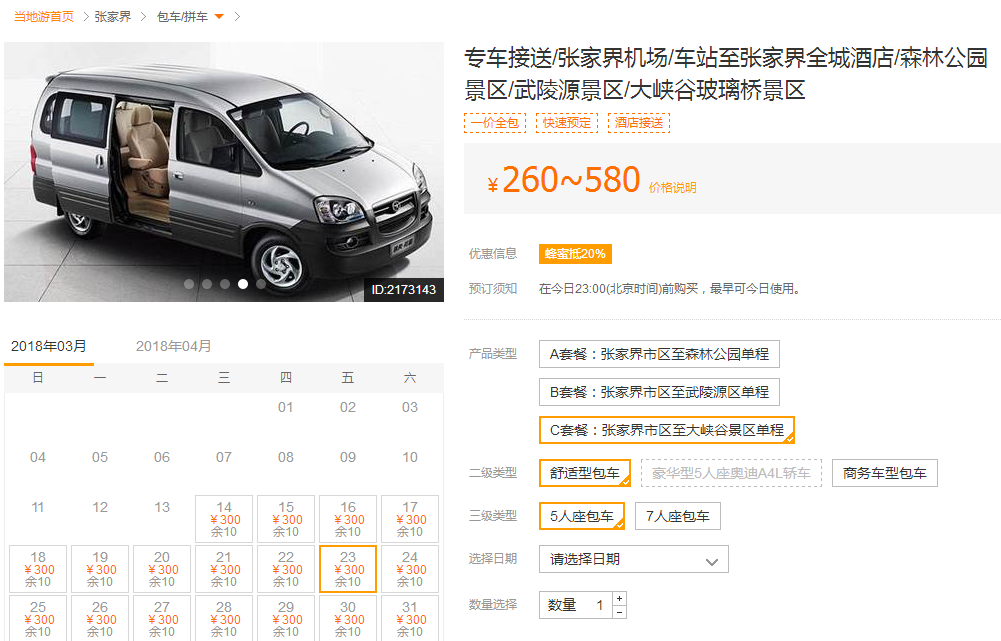The image size is (1001, 641).
Task: Increase quantity with the plus button
Action: [x=619, y=598]
